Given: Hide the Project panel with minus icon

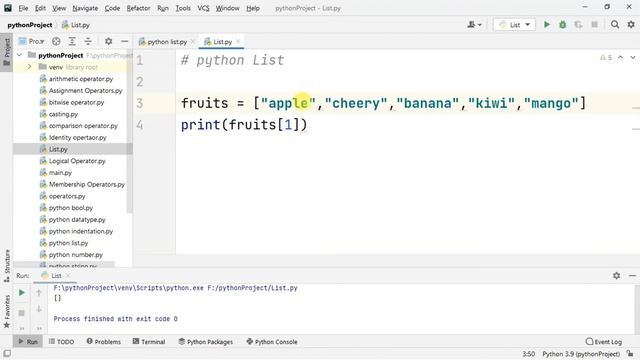Looking at the screenshot, I should click(x=124, y=41).
